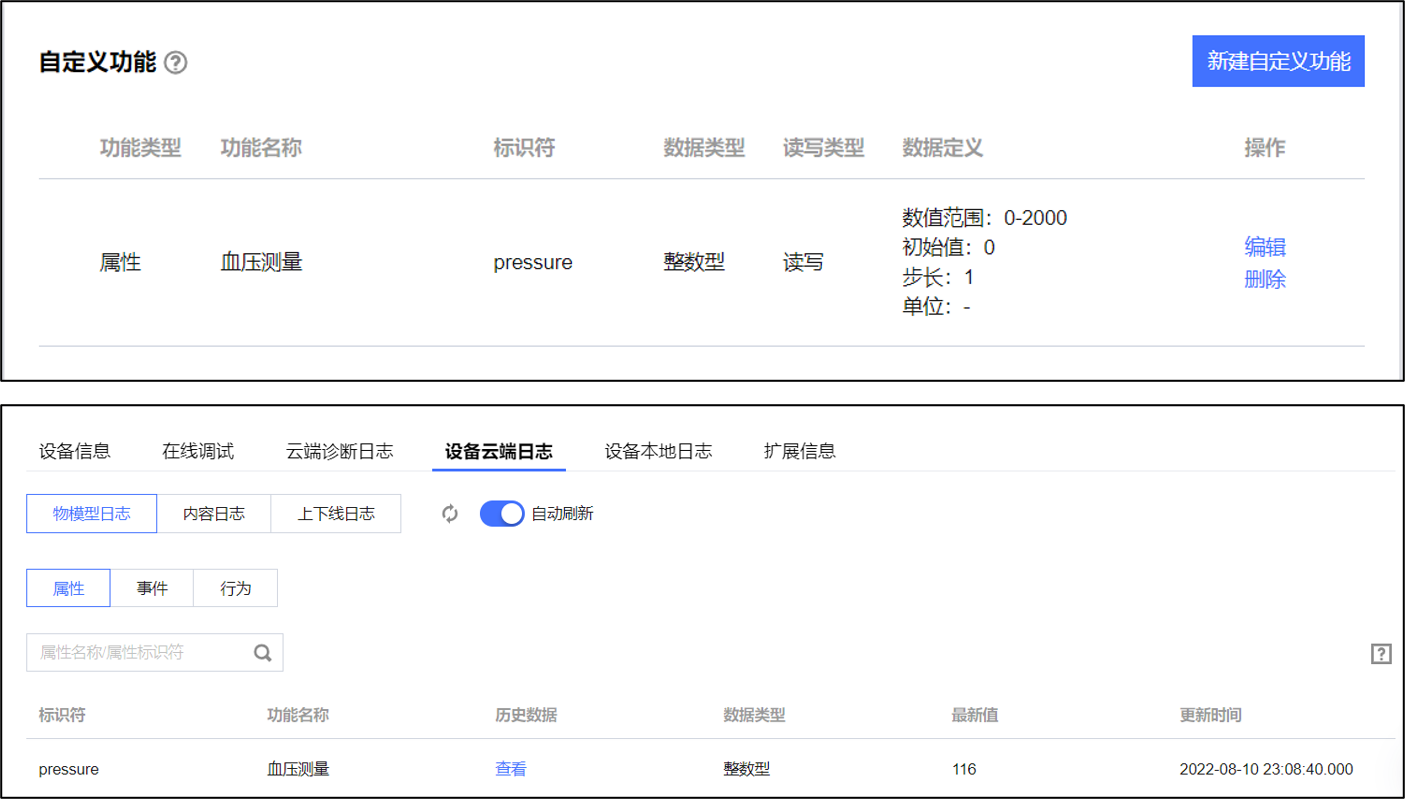Viewport: 1405px width, 799px height.
Task: Click the 初始值: 0 text
Action: (949, 247)
